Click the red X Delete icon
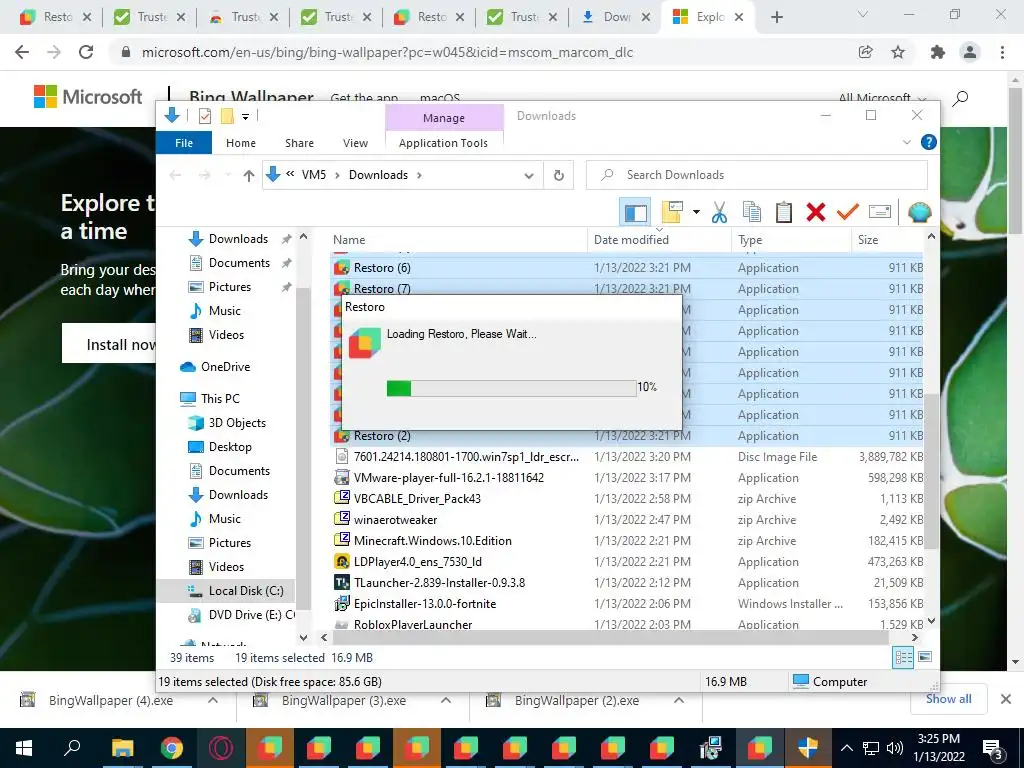The width and height of the screenshot is (1024, 768). [x=816, y=212]
